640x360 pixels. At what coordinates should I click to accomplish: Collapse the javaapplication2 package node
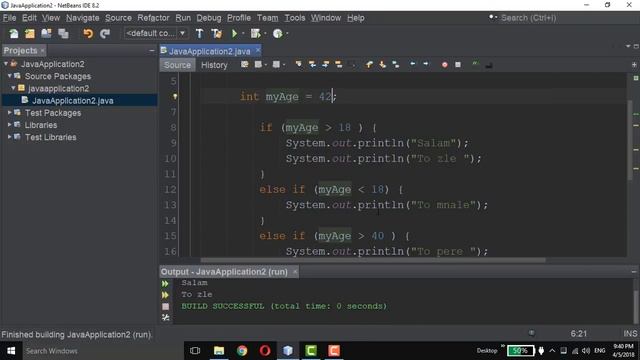click(x=13, y=88)
